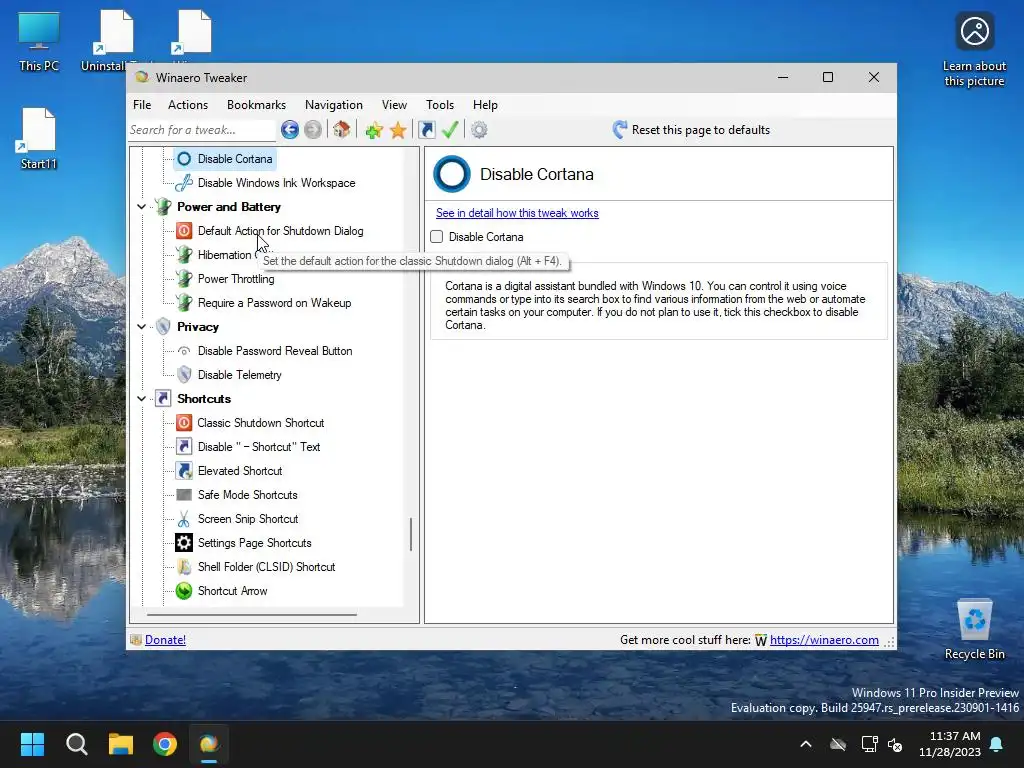
Task: Select Shell Folder (CLSID) Shortcut text
Action: pyautogui.click(x=266, y=567)
